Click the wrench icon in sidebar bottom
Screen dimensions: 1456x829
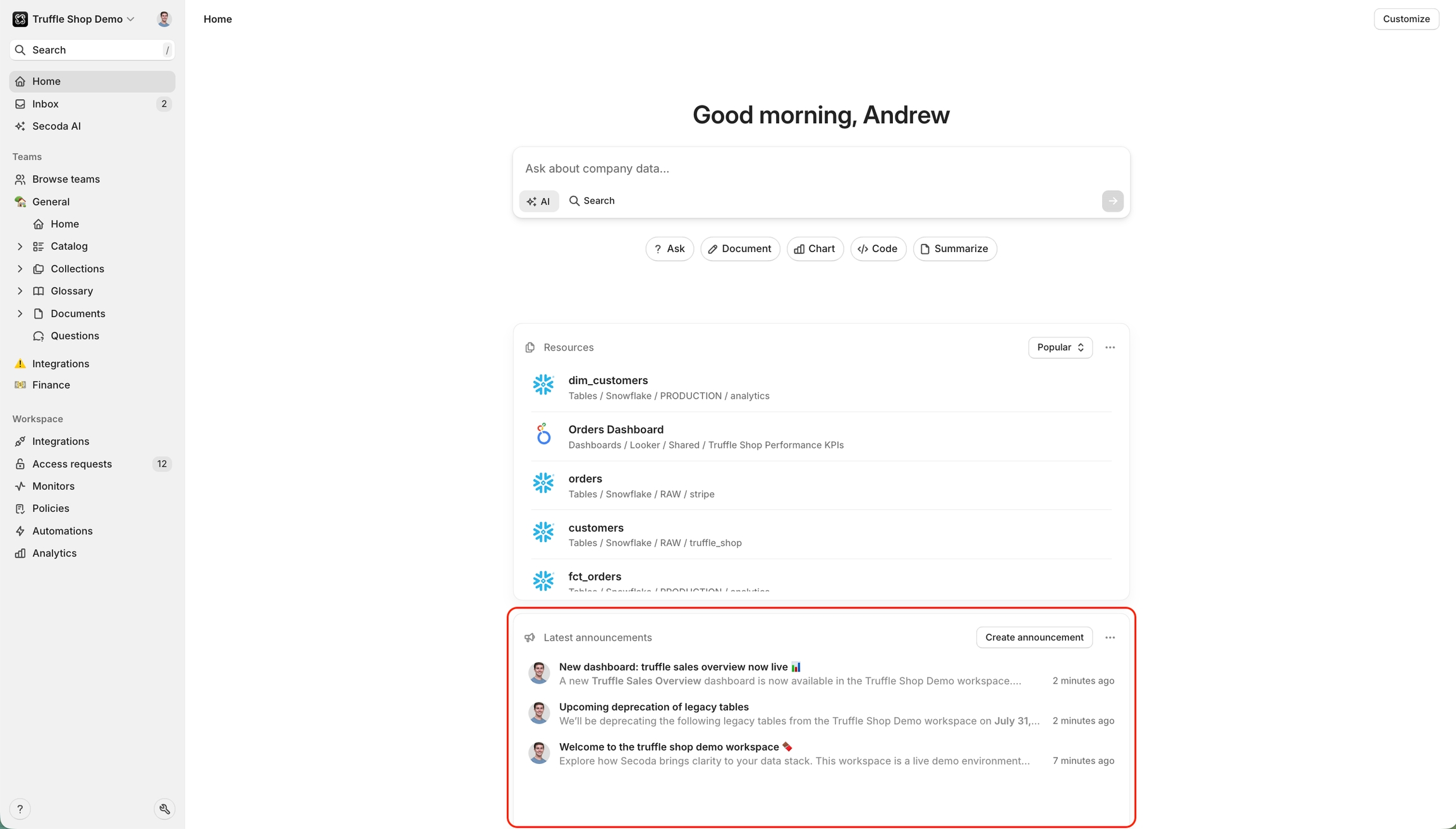[164, 809]
